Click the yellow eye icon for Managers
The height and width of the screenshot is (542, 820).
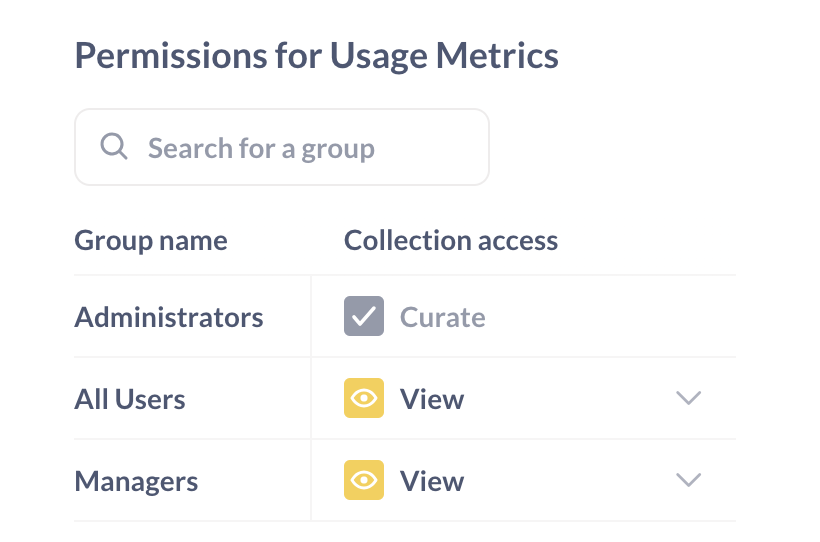pyautogui.click(x=364, y=480)
